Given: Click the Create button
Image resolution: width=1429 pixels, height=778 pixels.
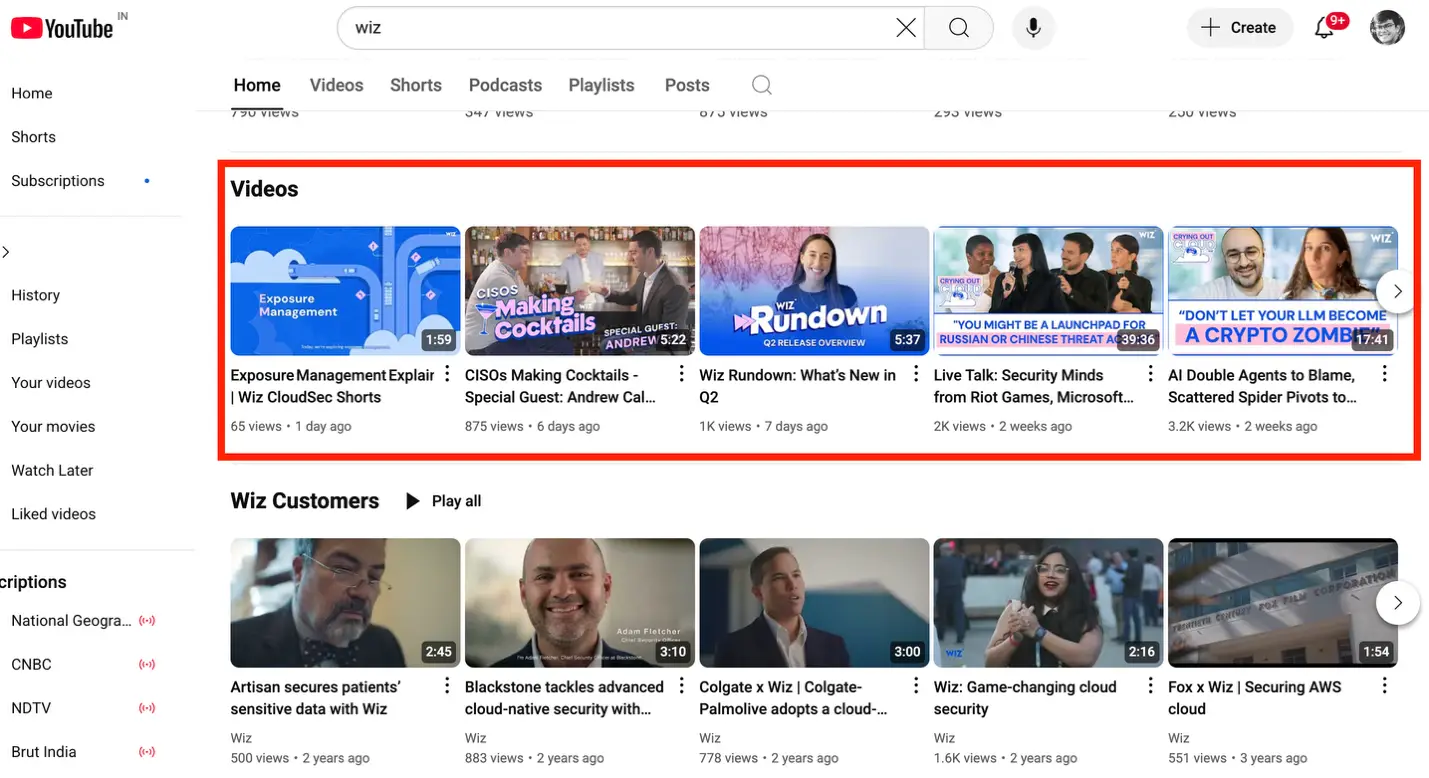Looking at the screenshot, I should (x=1240, y=28).
